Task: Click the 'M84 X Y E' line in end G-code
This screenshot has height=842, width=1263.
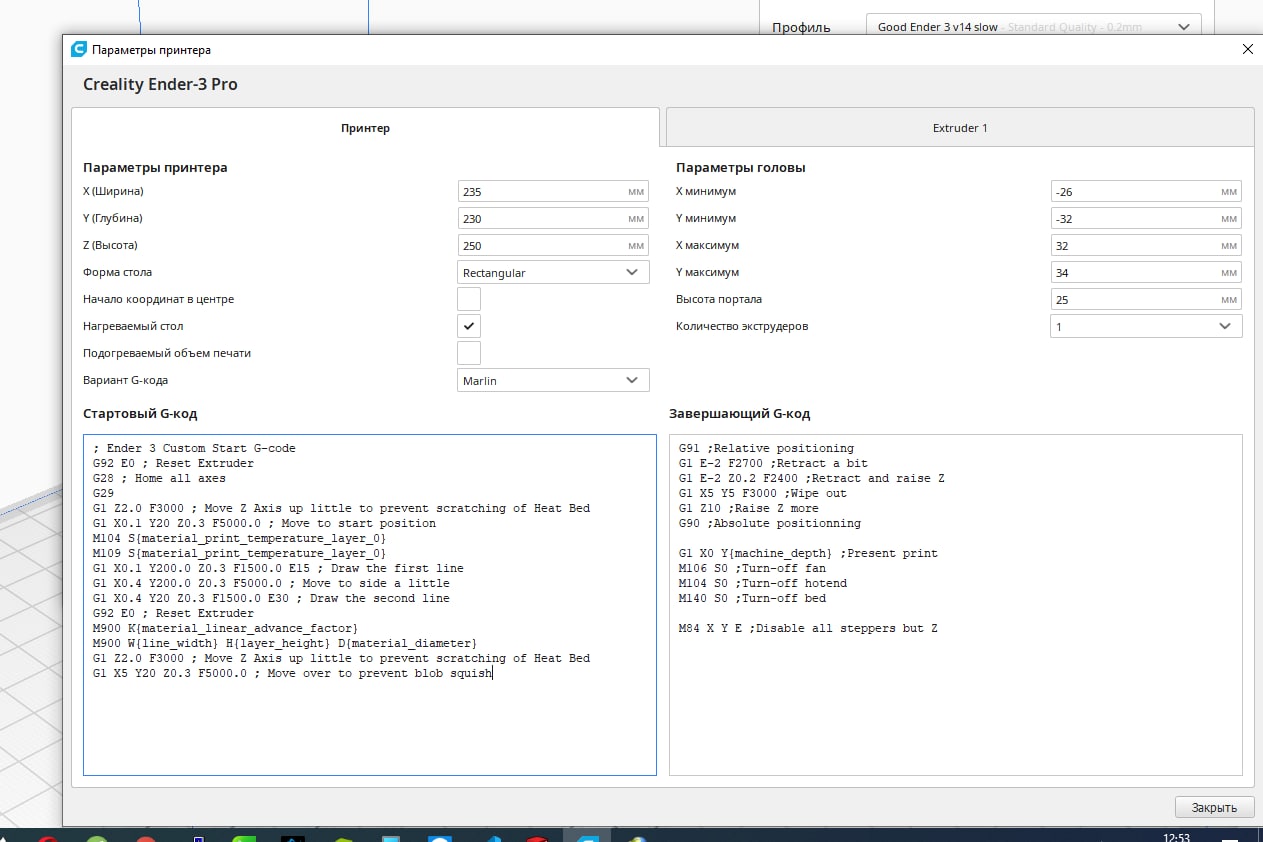Action: click(x=808, y=628)
